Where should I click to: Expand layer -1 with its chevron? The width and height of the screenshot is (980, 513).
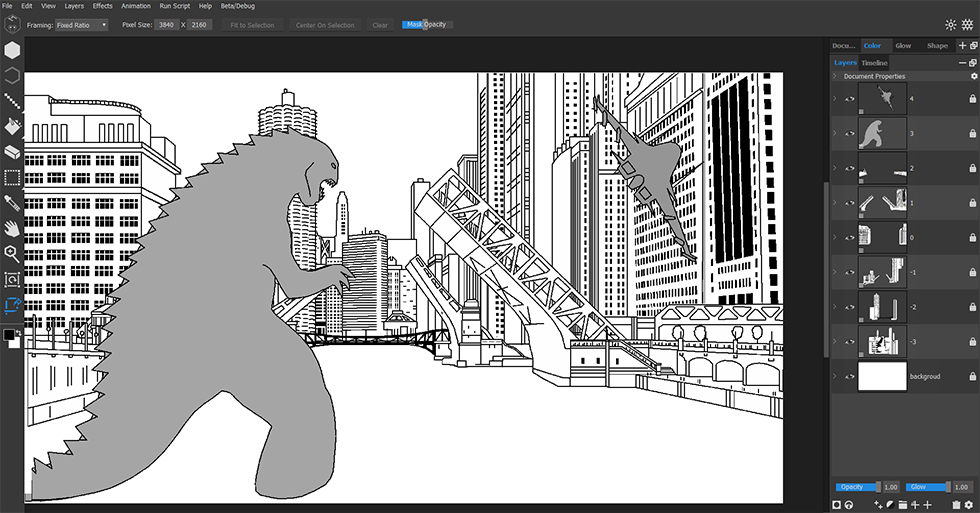click(x=835, y=272)
